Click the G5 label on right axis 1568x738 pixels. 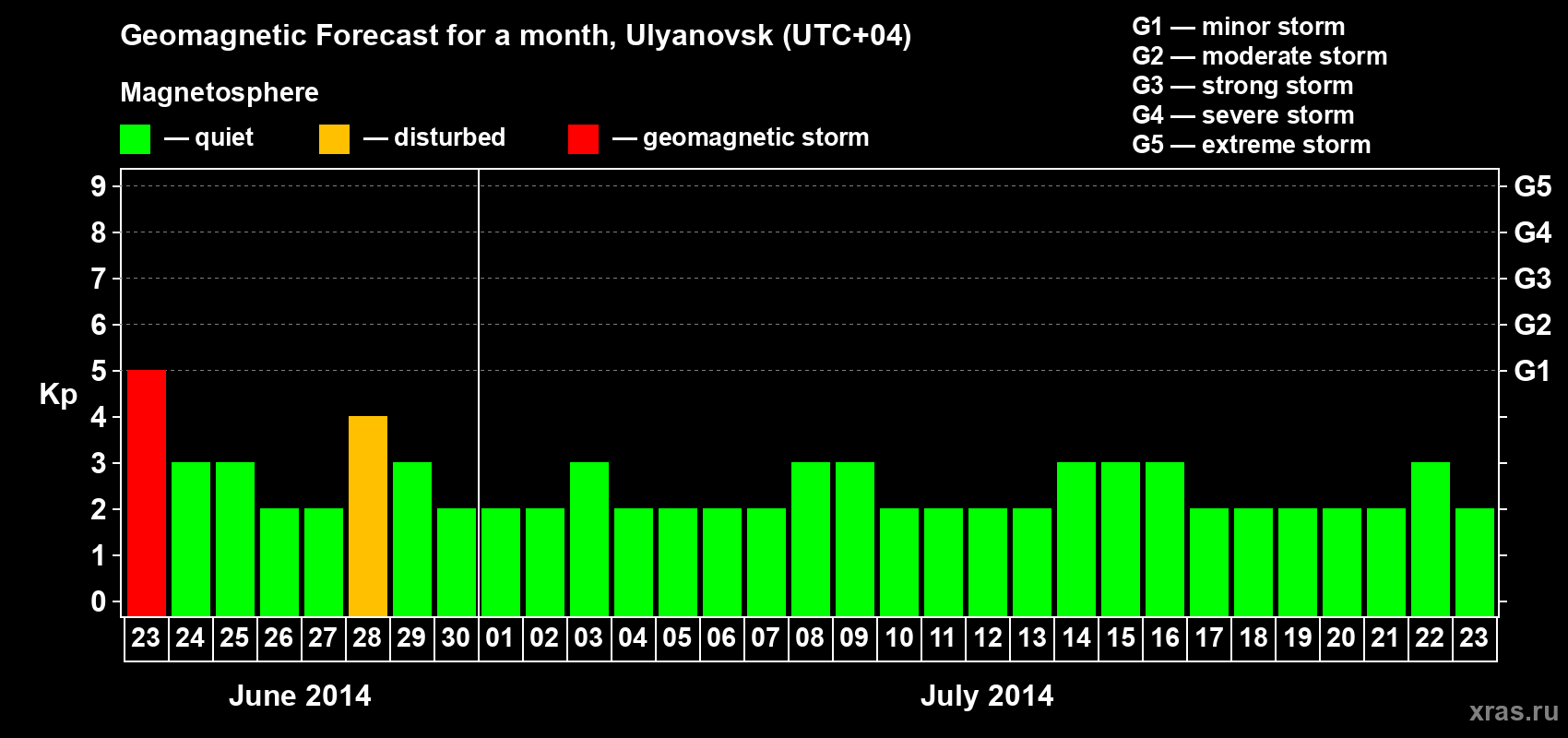pos(1533,186)
